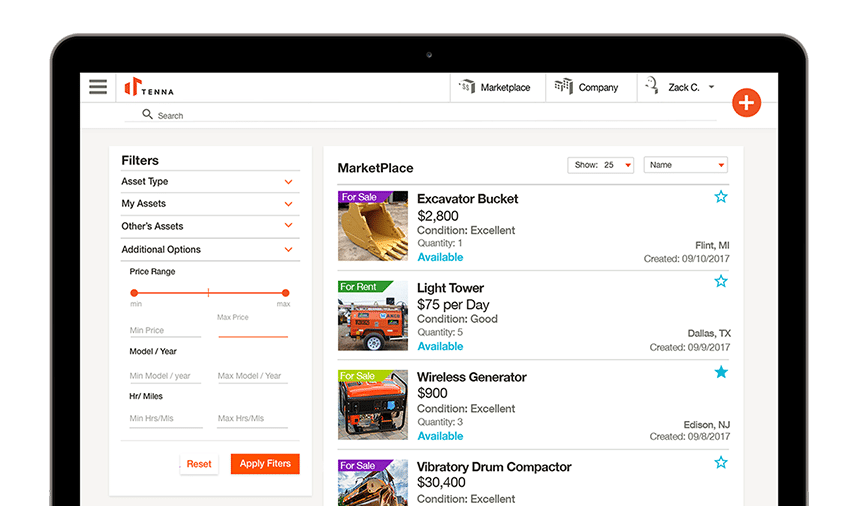
Task: Click the Created: 09/10/2017 text
Action: click(687, 259)
